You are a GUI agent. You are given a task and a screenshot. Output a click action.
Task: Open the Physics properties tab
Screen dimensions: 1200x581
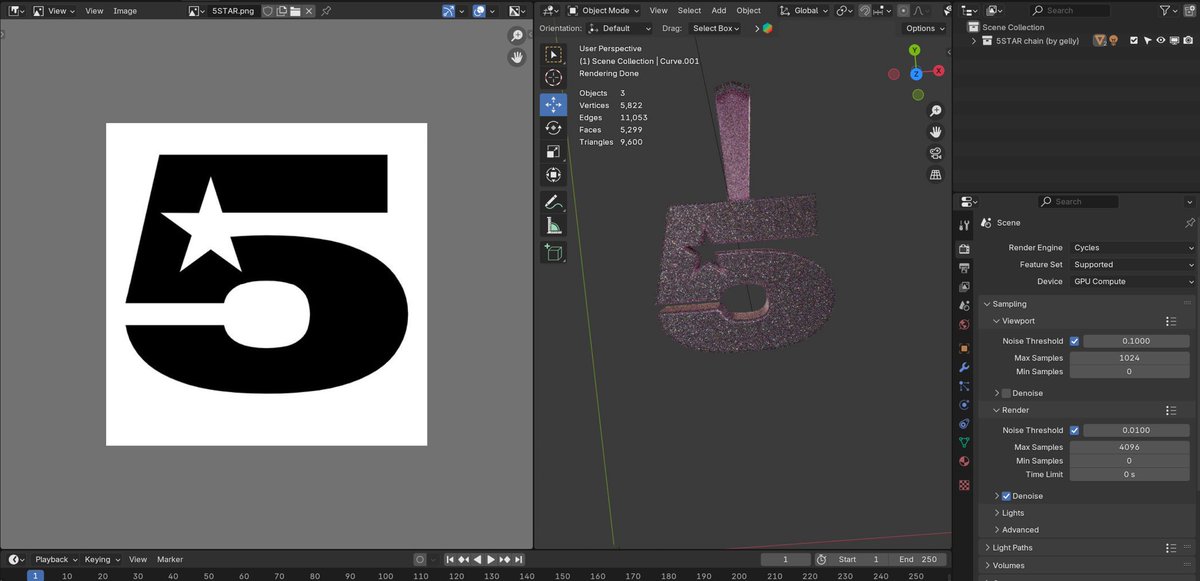point(964,405)
